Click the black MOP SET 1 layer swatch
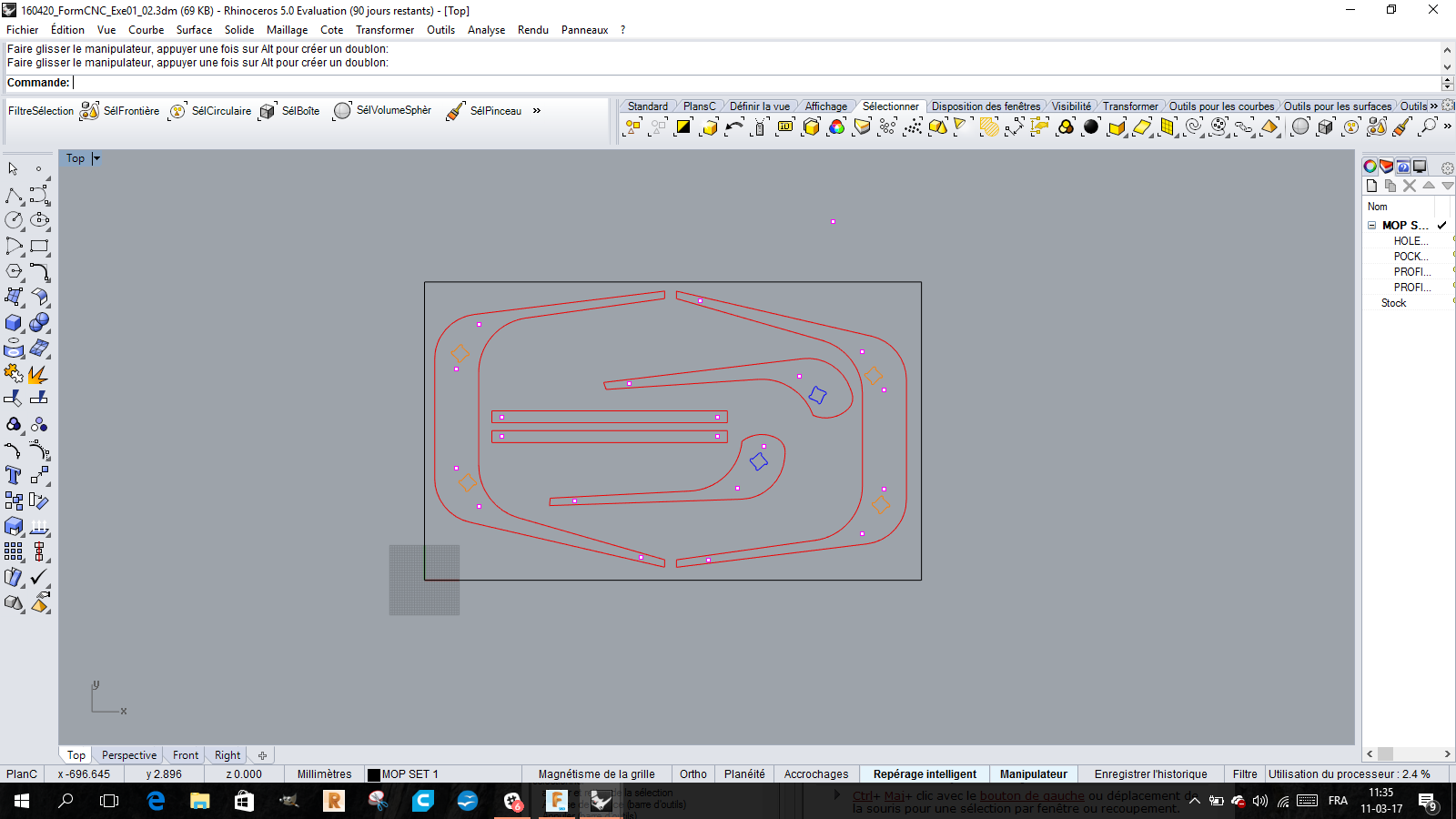 click(x=373, y=775)
